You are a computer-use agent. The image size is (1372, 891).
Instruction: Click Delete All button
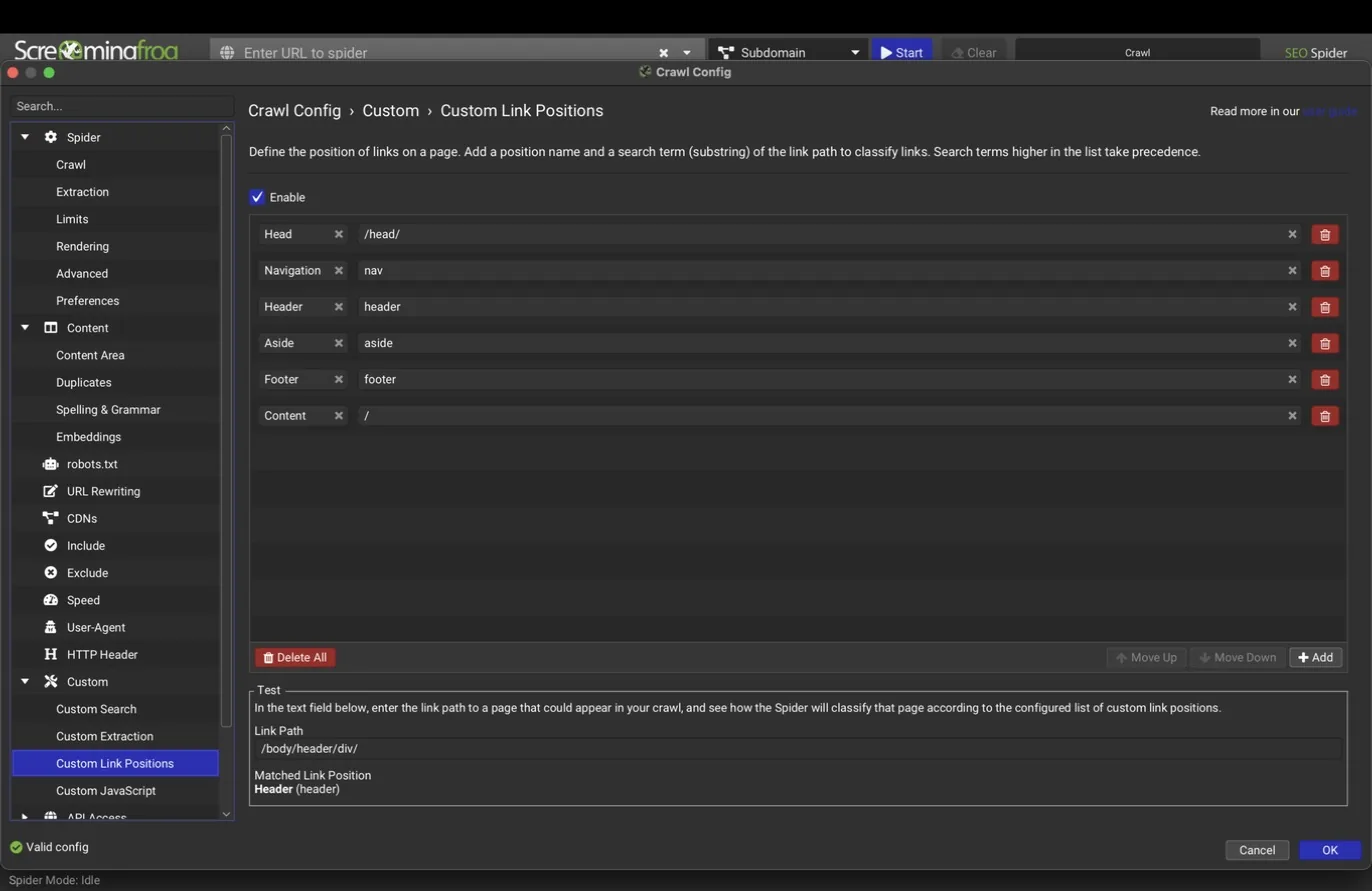[x=295, y=657]
